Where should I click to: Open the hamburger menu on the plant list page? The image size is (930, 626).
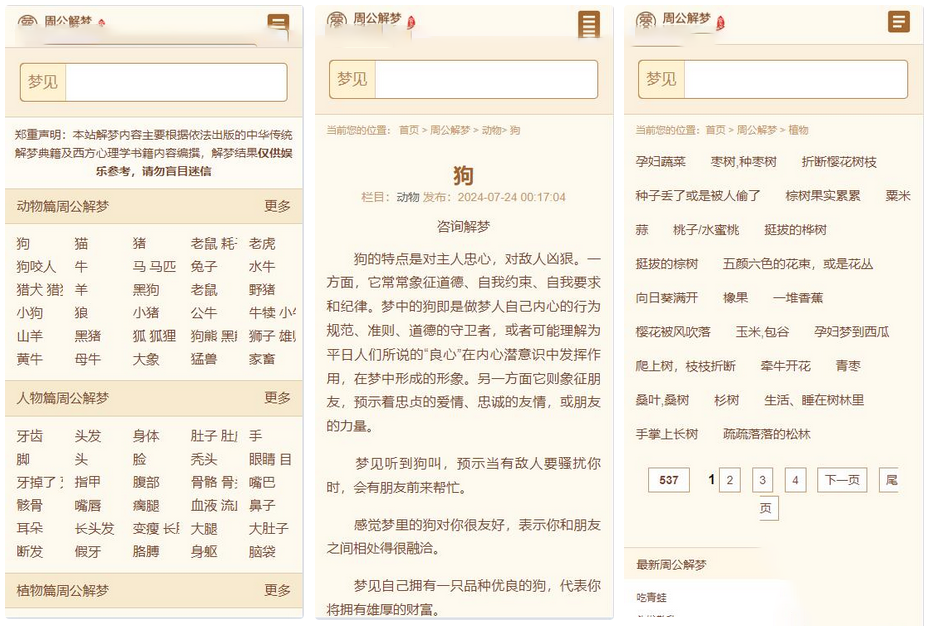pos(899,22)
